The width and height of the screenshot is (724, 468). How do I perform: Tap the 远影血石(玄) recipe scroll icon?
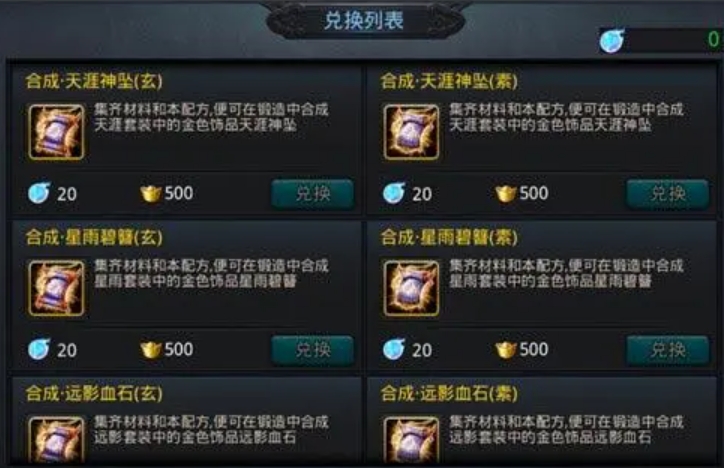[56, 439]
